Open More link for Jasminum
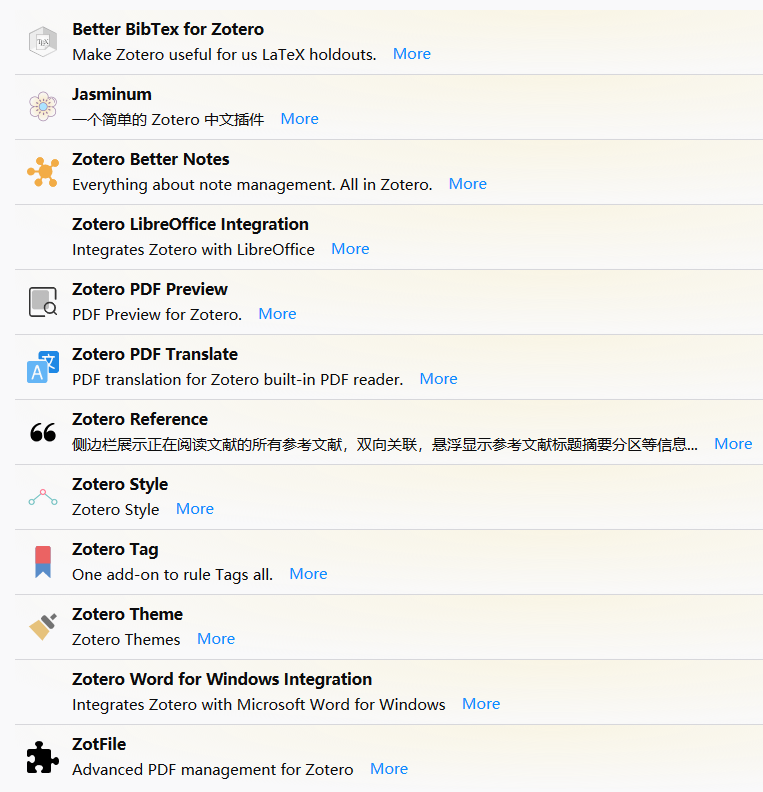The image size is (763, 792). point(299,119)
